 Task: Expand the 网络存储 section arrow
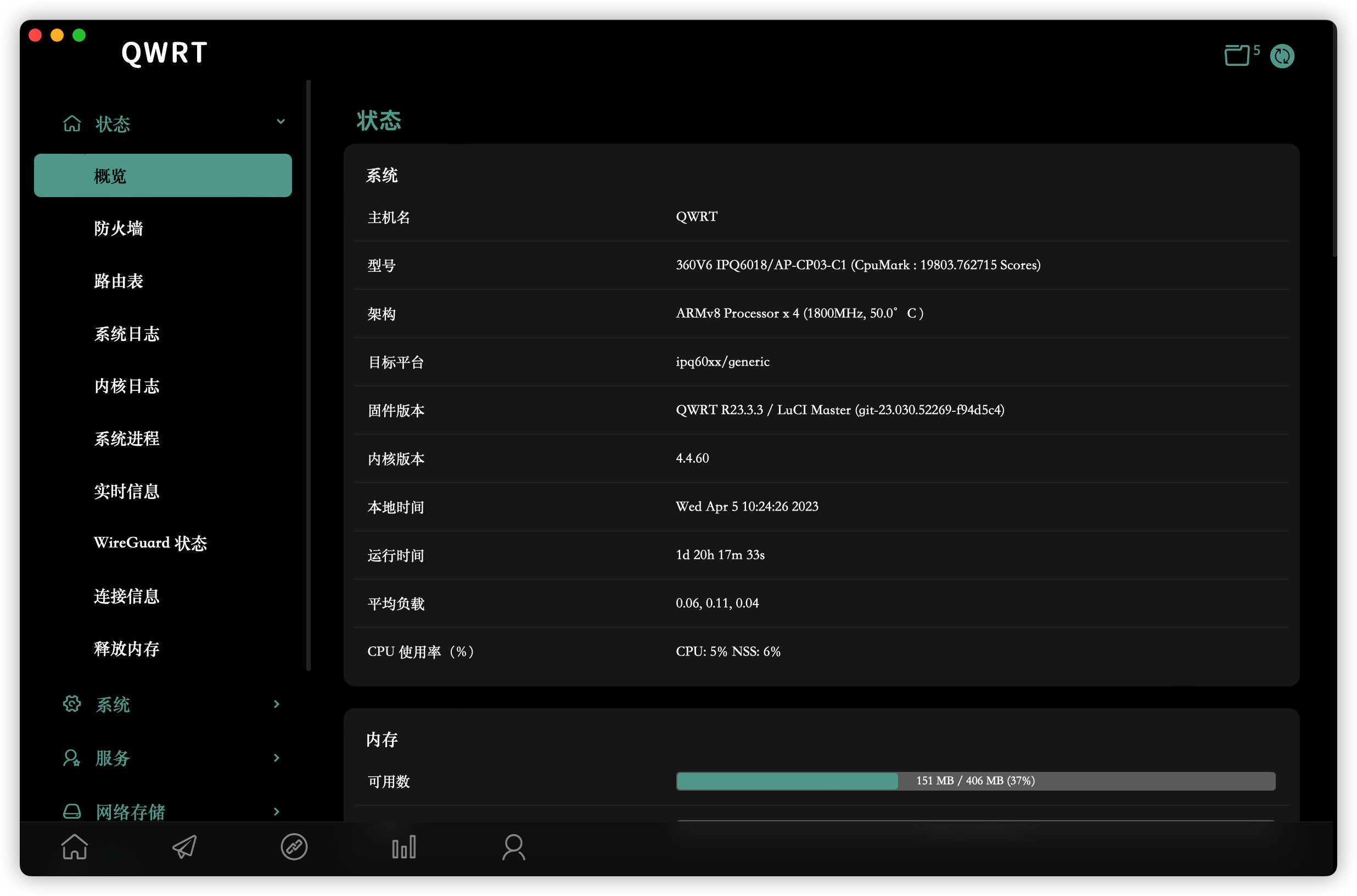pos(277,811)
